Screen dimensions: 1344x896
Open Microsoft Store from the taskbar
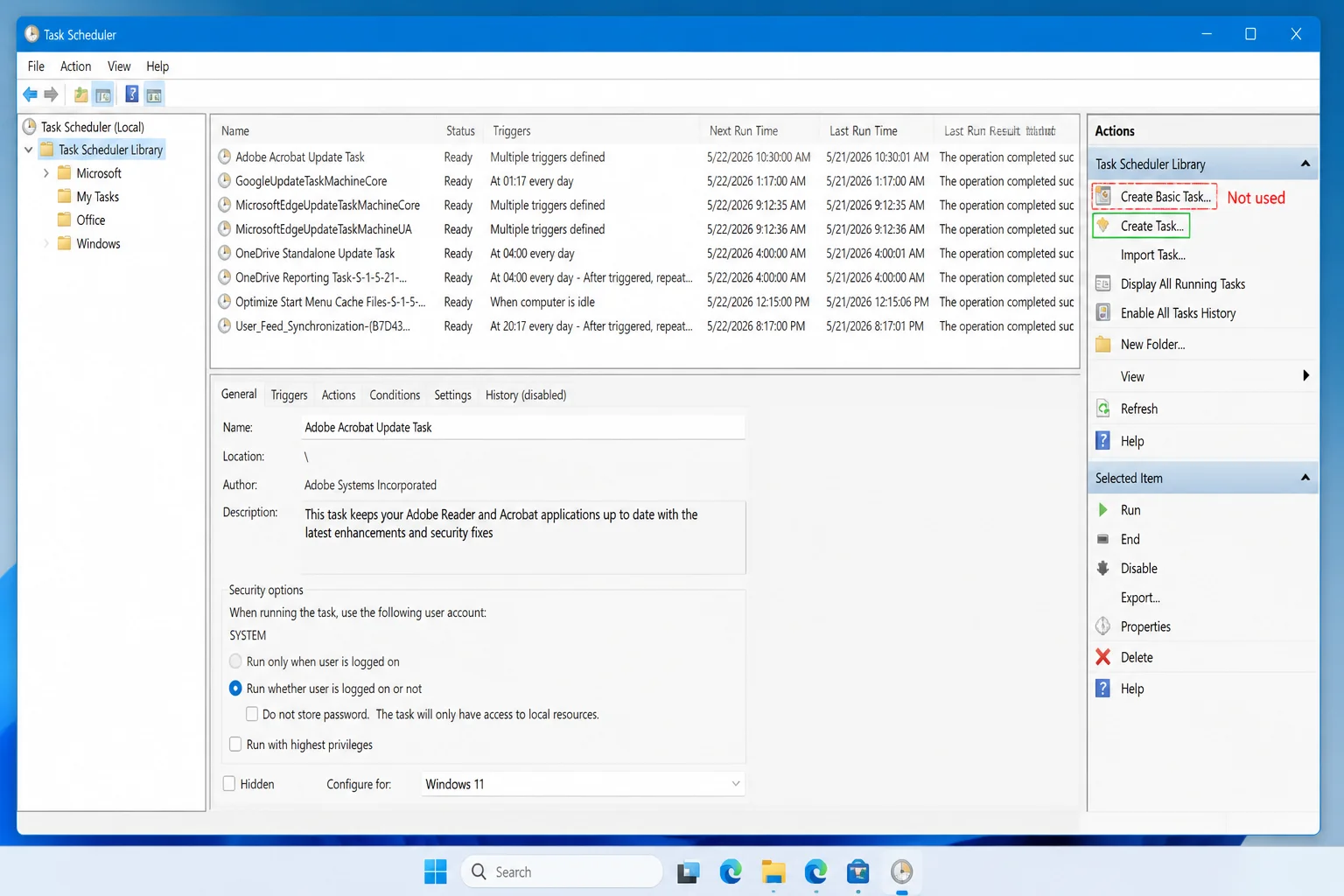[x=858, y=871]
